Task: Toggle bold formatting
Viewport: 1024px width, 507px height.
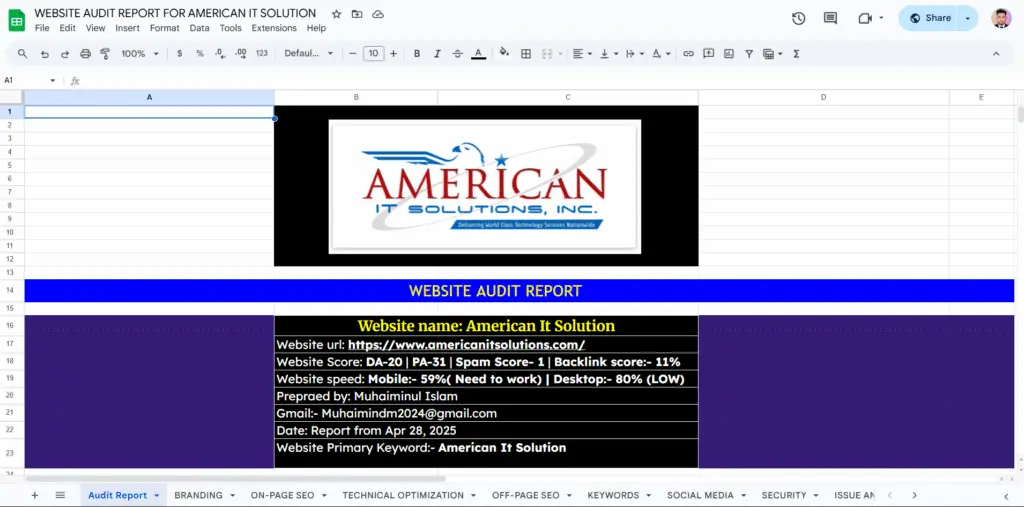Action: coord(416,54)
